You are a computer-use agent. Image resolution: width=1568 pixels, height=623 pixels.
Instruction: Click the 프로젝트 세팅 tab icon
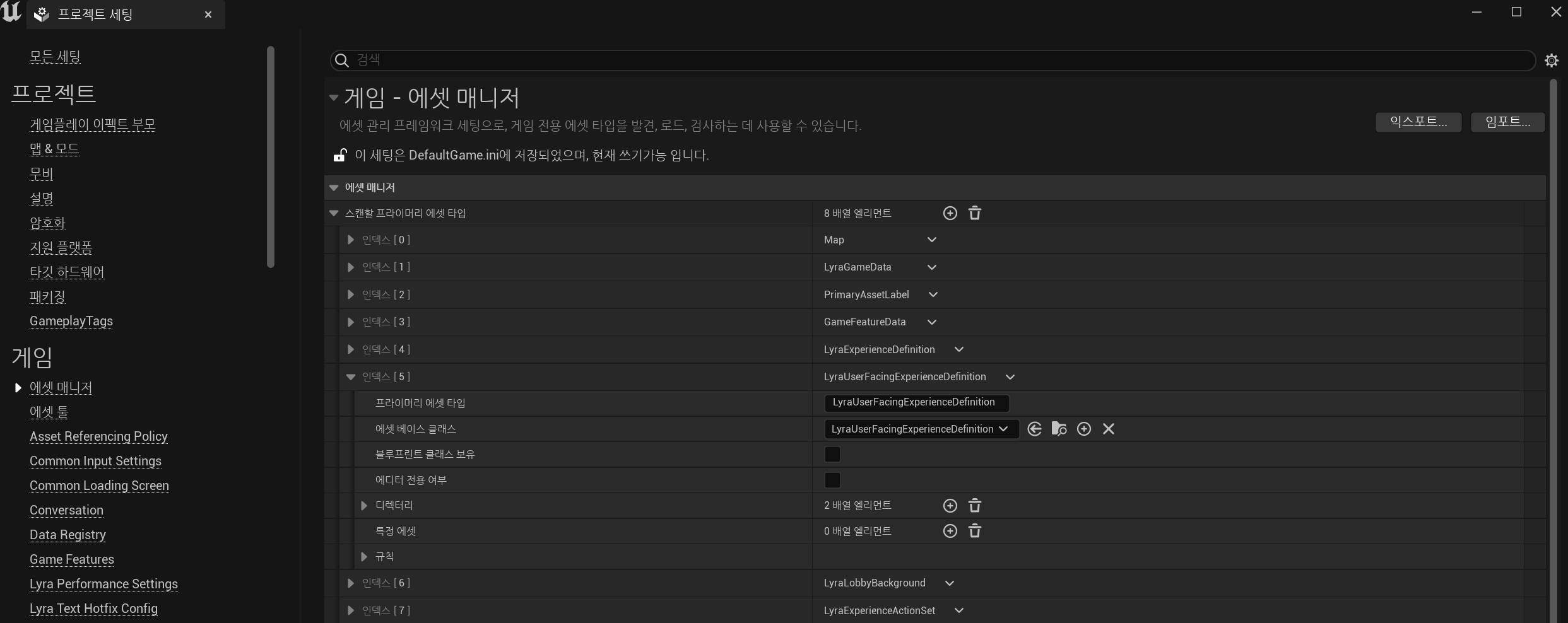pos(42,15)
